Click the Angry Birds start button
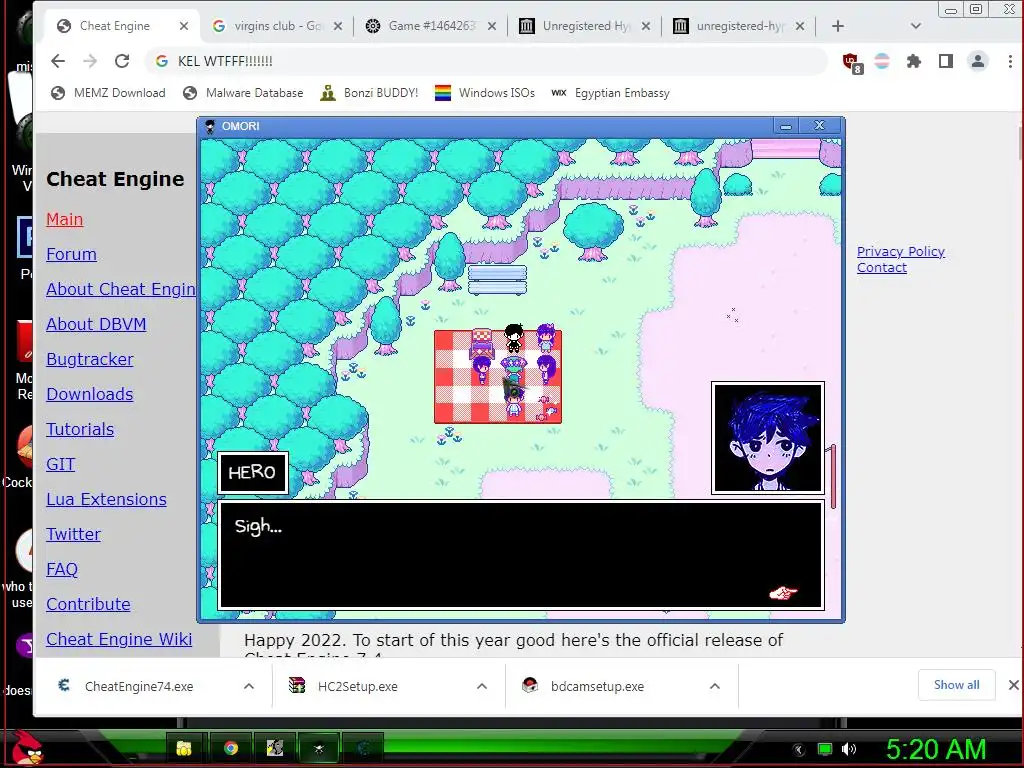Screen dimensions: 1024x768 point(27,748)
